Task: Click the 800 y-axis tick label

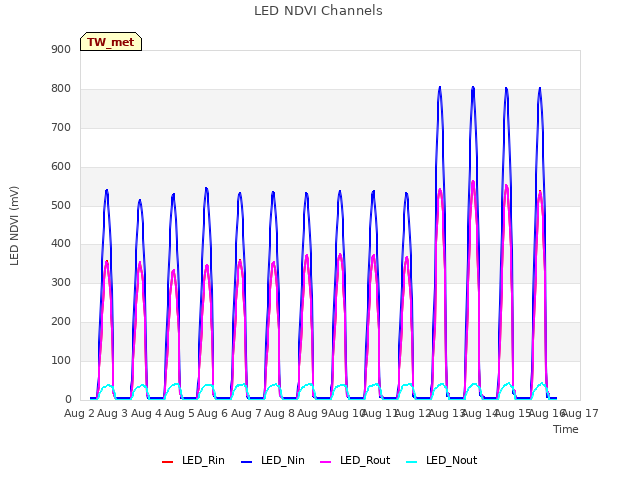Action: [61, 89]
